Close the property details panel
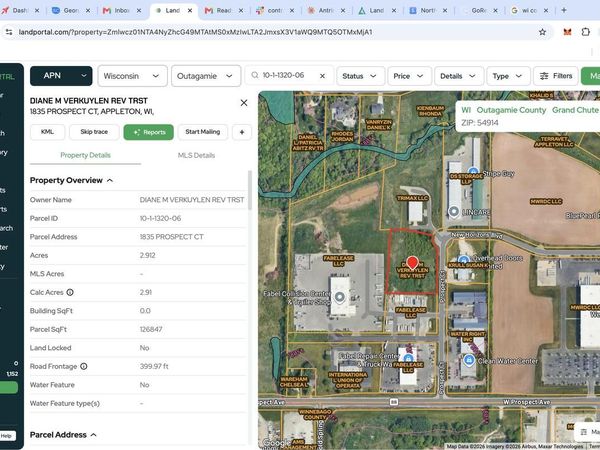The image size is (600, 450). click(244, 103)
